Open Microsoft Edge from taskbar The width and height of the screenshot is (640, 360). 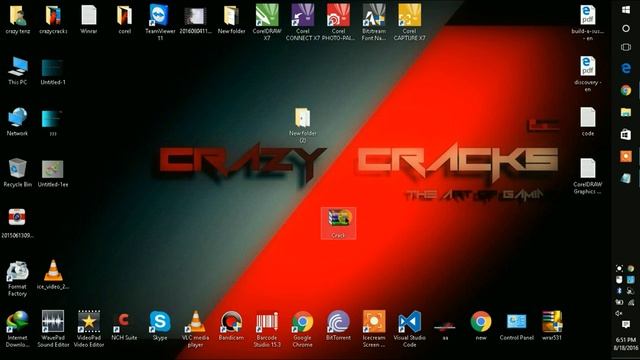click(626, 68)
